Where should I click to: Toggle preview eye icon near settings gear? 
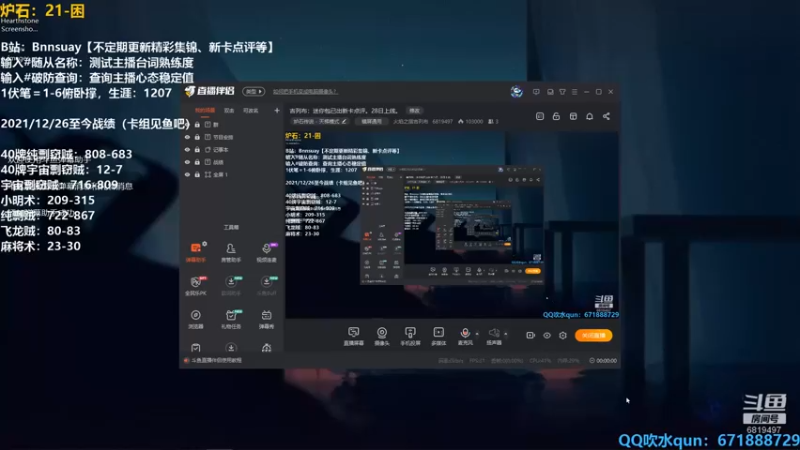click(547, 335)
